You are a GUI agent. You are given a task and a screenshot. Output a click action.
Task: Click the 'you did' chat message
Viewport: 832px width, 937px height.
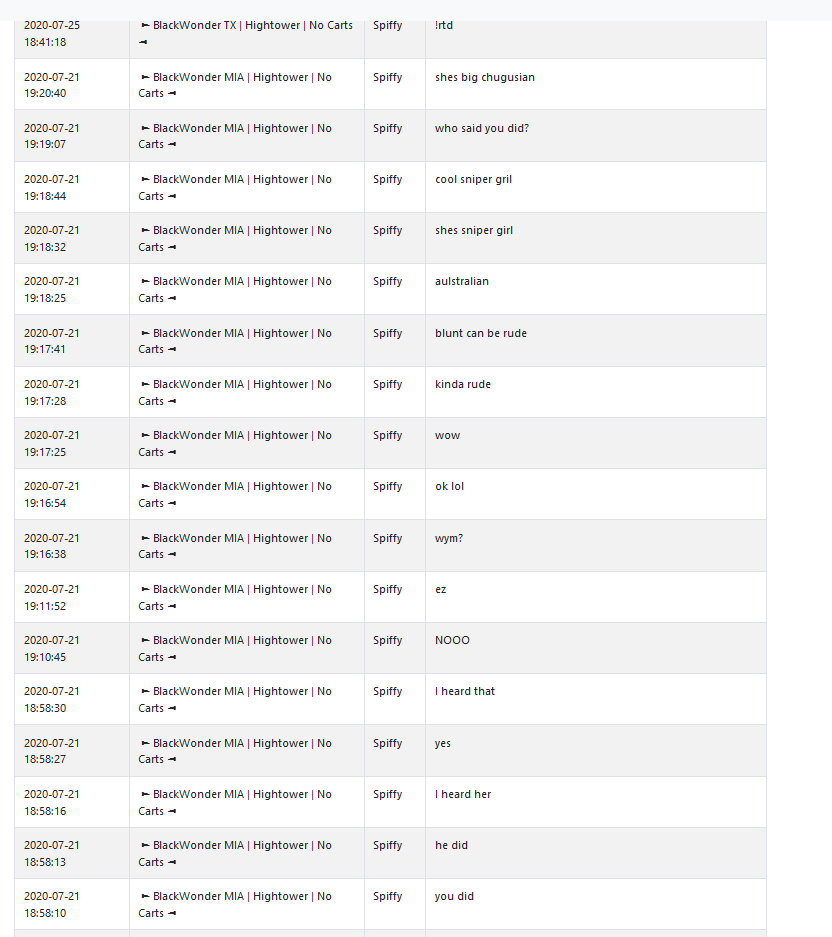click(x=454, y=896)
